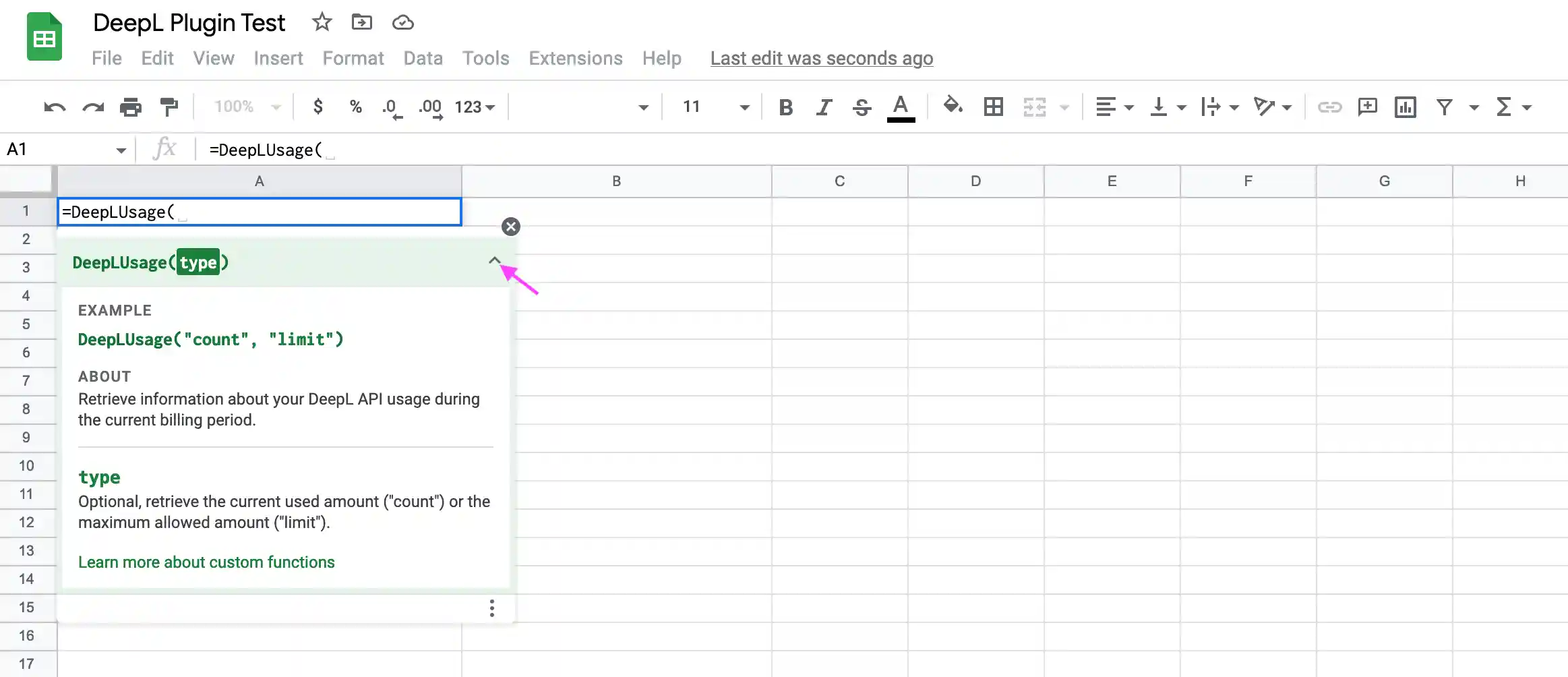
Task: Click Last edit was seconds ago
Action: [x=821, y=59]
